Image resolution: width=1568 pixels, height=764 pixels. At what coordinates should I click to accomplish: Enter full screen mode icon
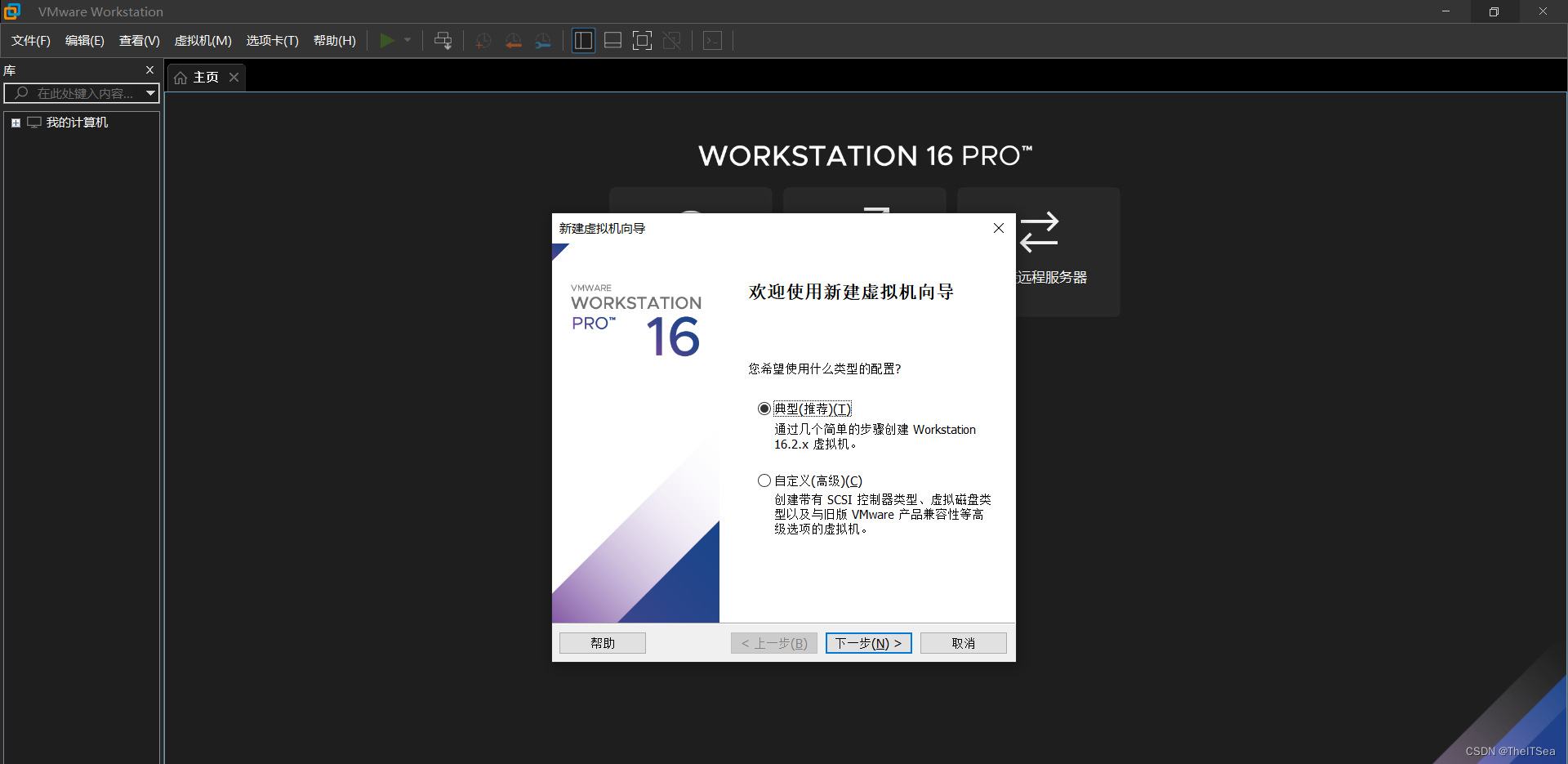(x=642, y=40)
